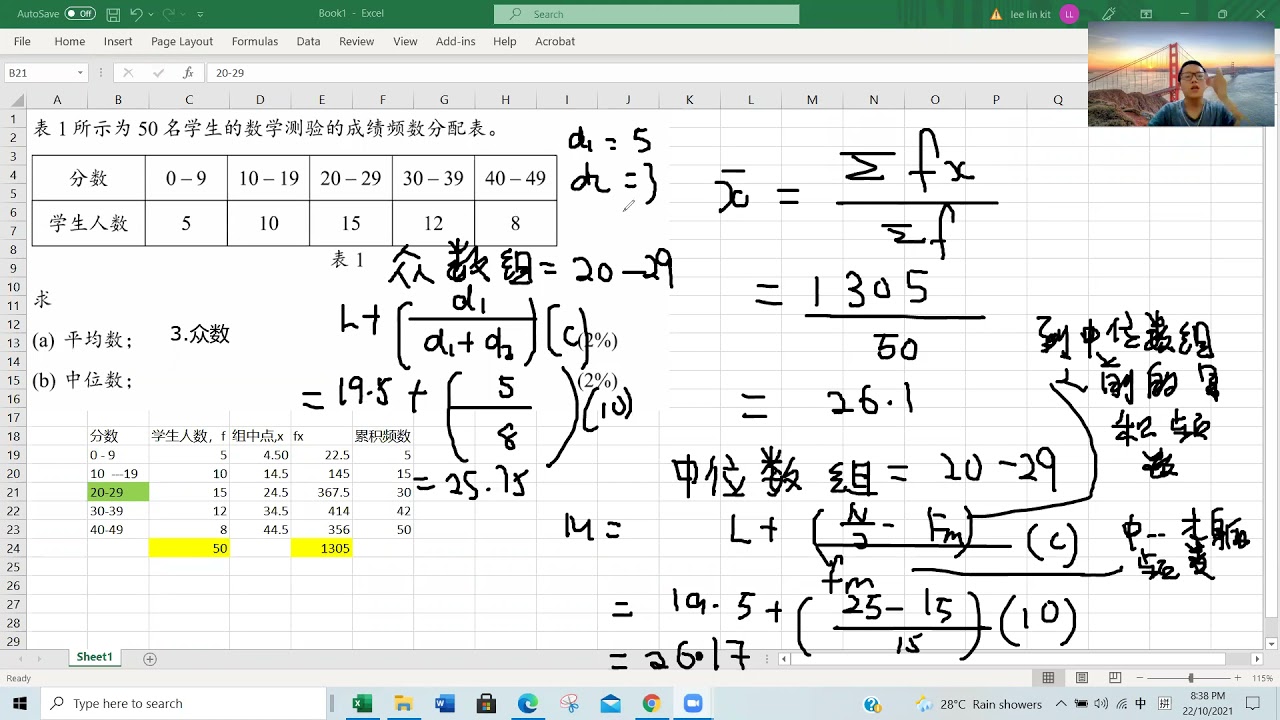
Task: Add a new sheet with plus button
Action: (150, 659)
